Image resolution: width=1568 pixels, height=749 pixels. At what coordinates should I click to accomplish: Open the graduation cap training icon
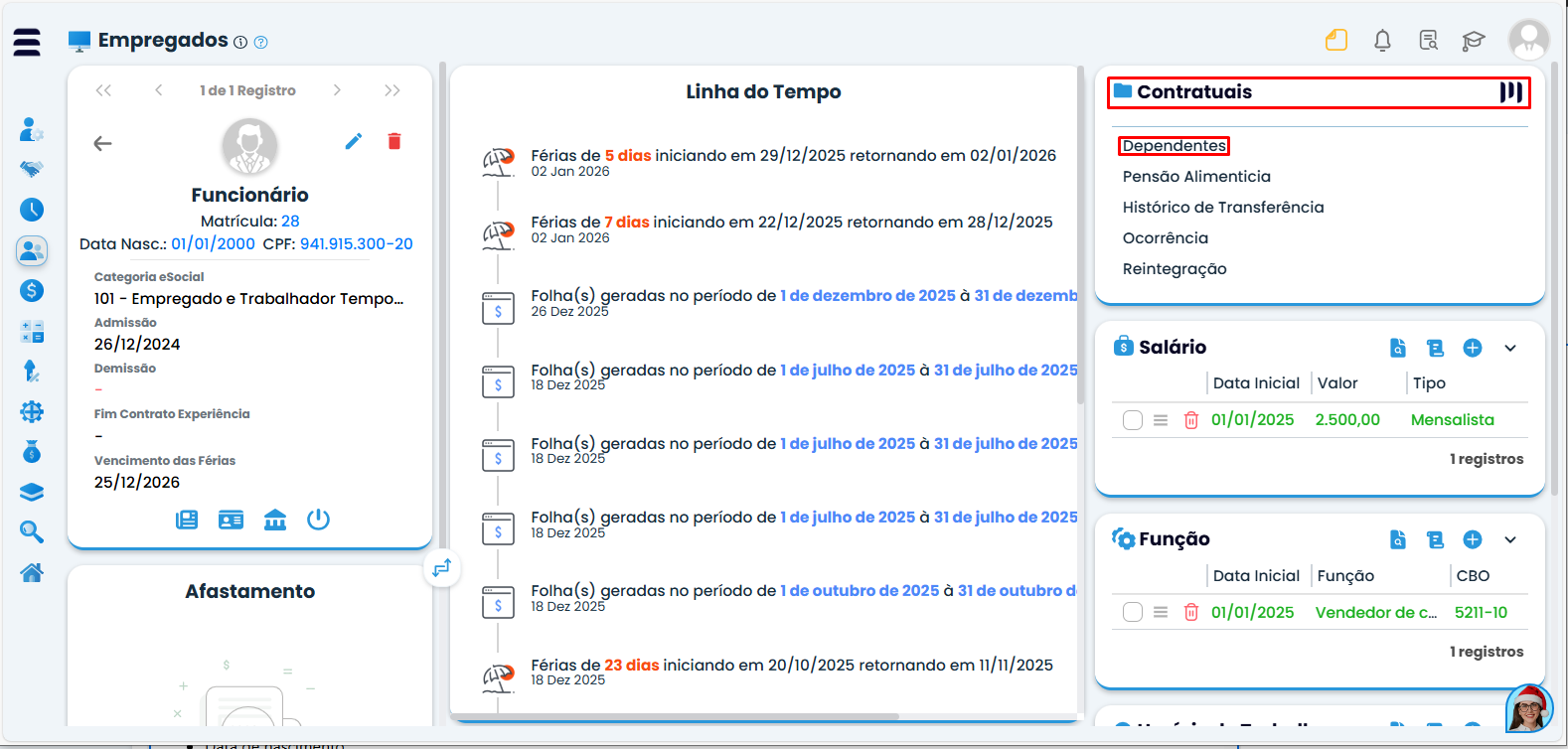click(1473, 41)
